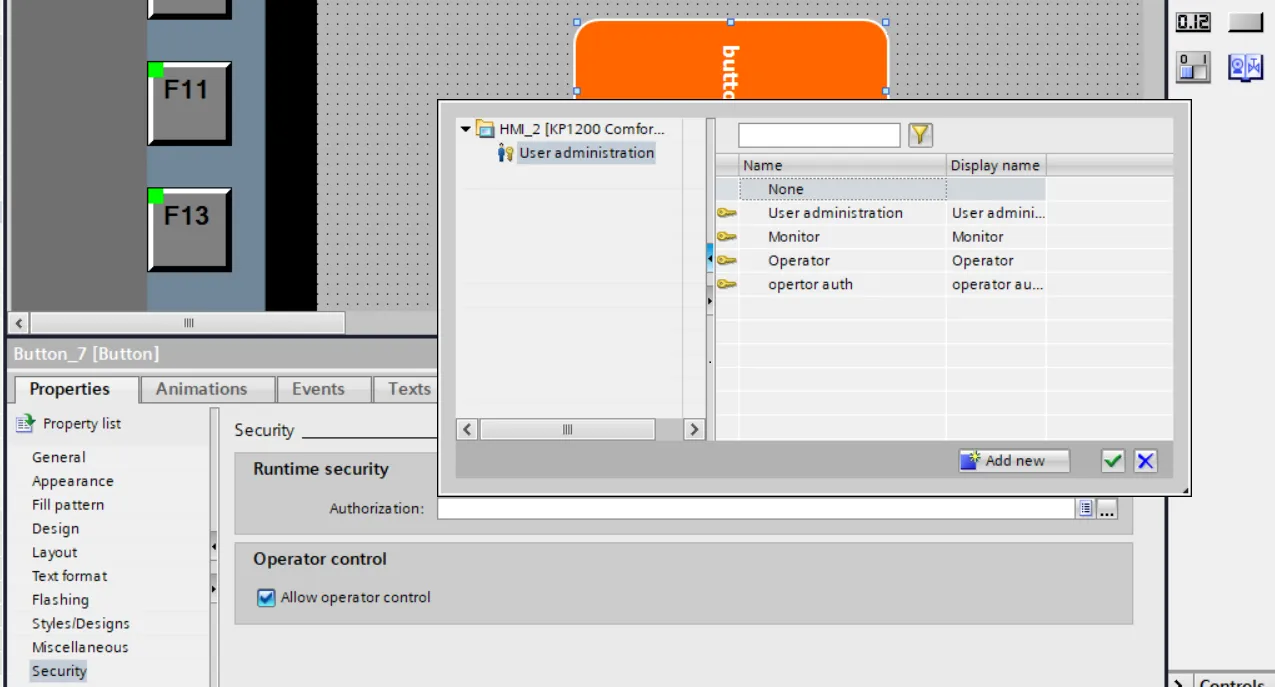Viewport: 1275px width, 687px height.
Task: Confirm selection with the green checkmark
Action: click(1113, 461)
